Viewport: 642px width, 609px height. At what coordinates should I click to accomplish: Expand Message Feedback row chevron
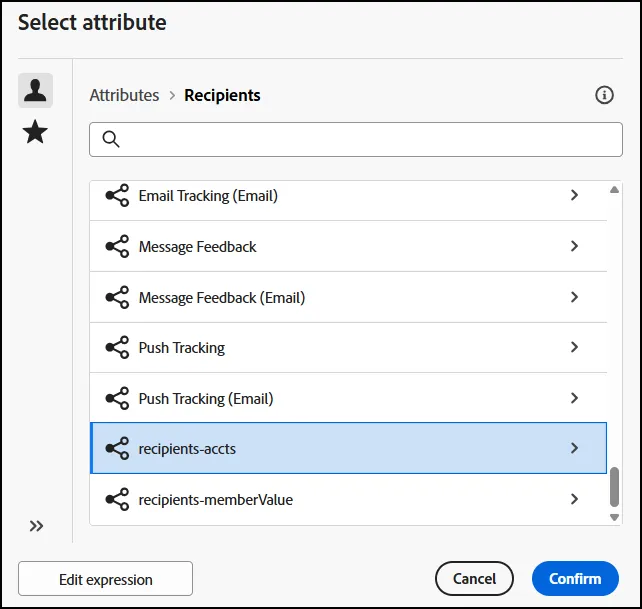tap(574, 246)
